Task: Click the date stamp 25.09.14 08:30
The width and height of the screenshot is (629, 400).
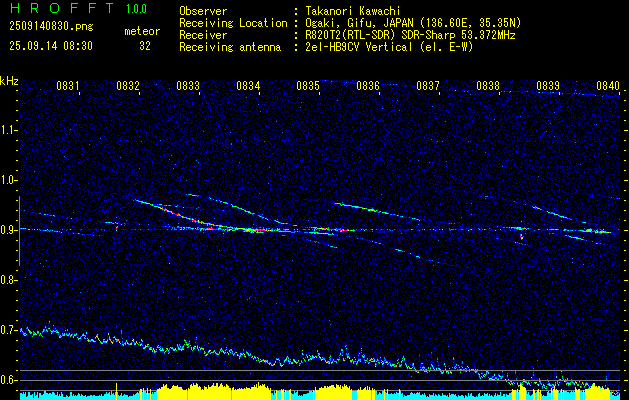Action: pos(51,46)
